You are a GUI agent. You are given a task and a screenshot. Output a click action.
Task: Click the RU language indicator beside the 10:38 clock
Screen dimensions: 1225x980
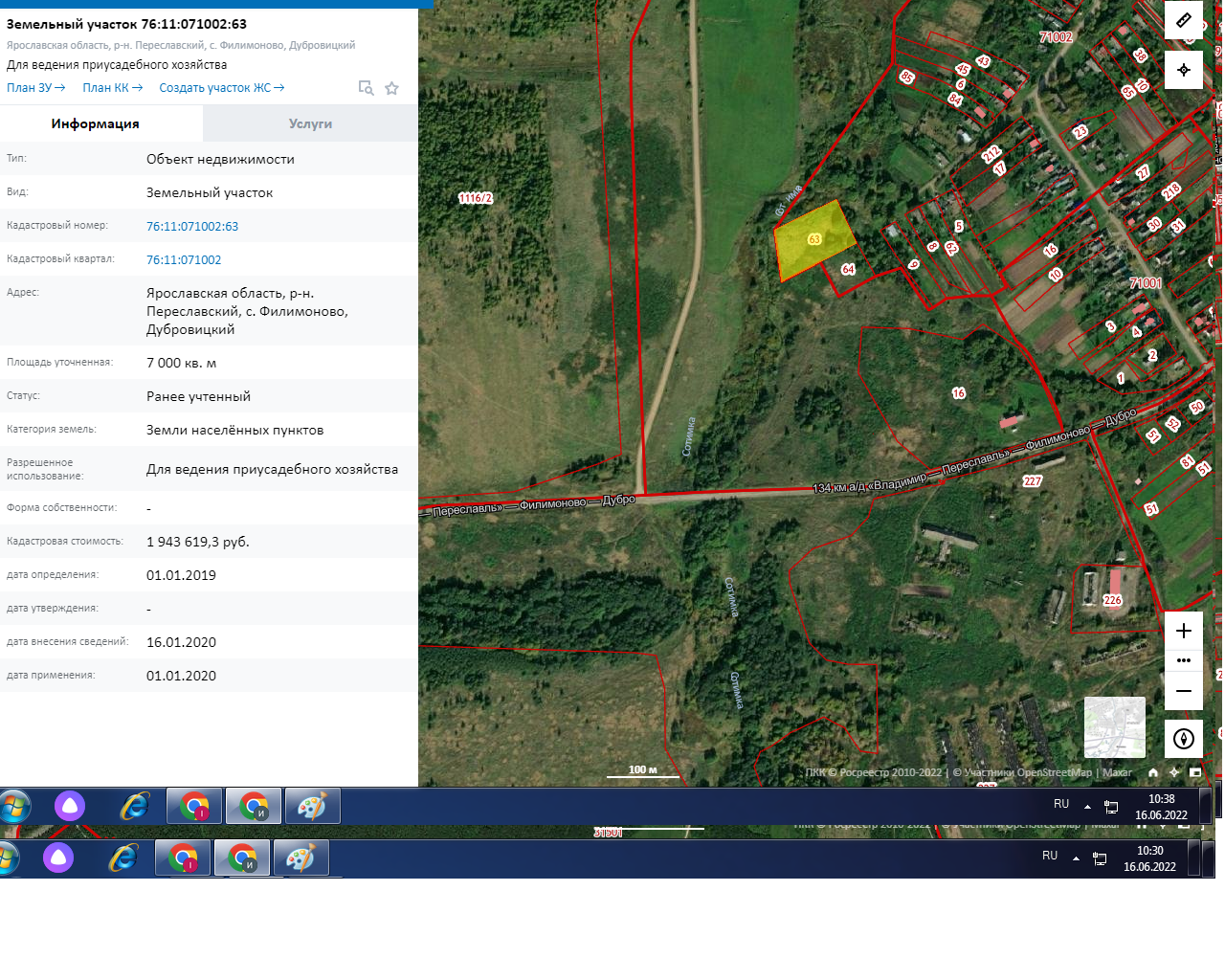tap(1061, 804)
